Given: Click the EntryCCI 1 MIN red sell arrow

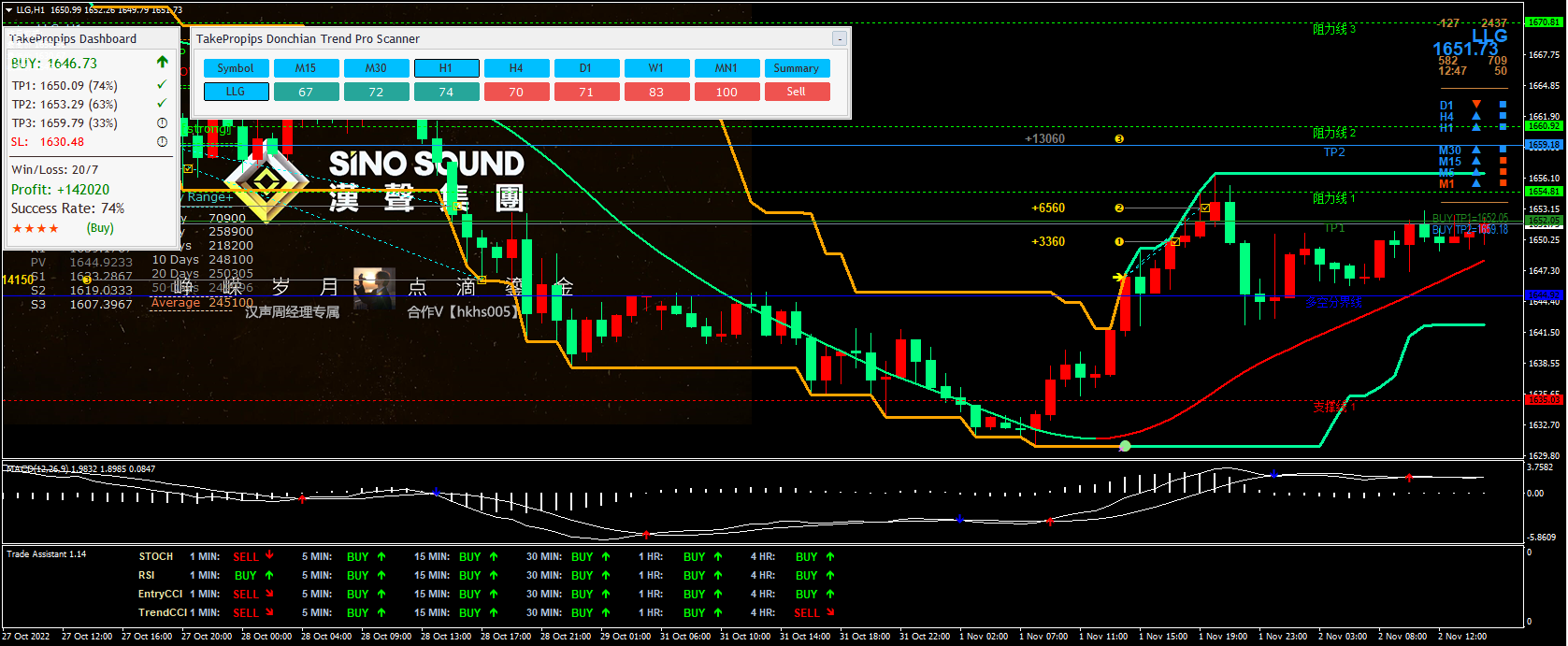Looking at the screenshot, I should 269,594.
